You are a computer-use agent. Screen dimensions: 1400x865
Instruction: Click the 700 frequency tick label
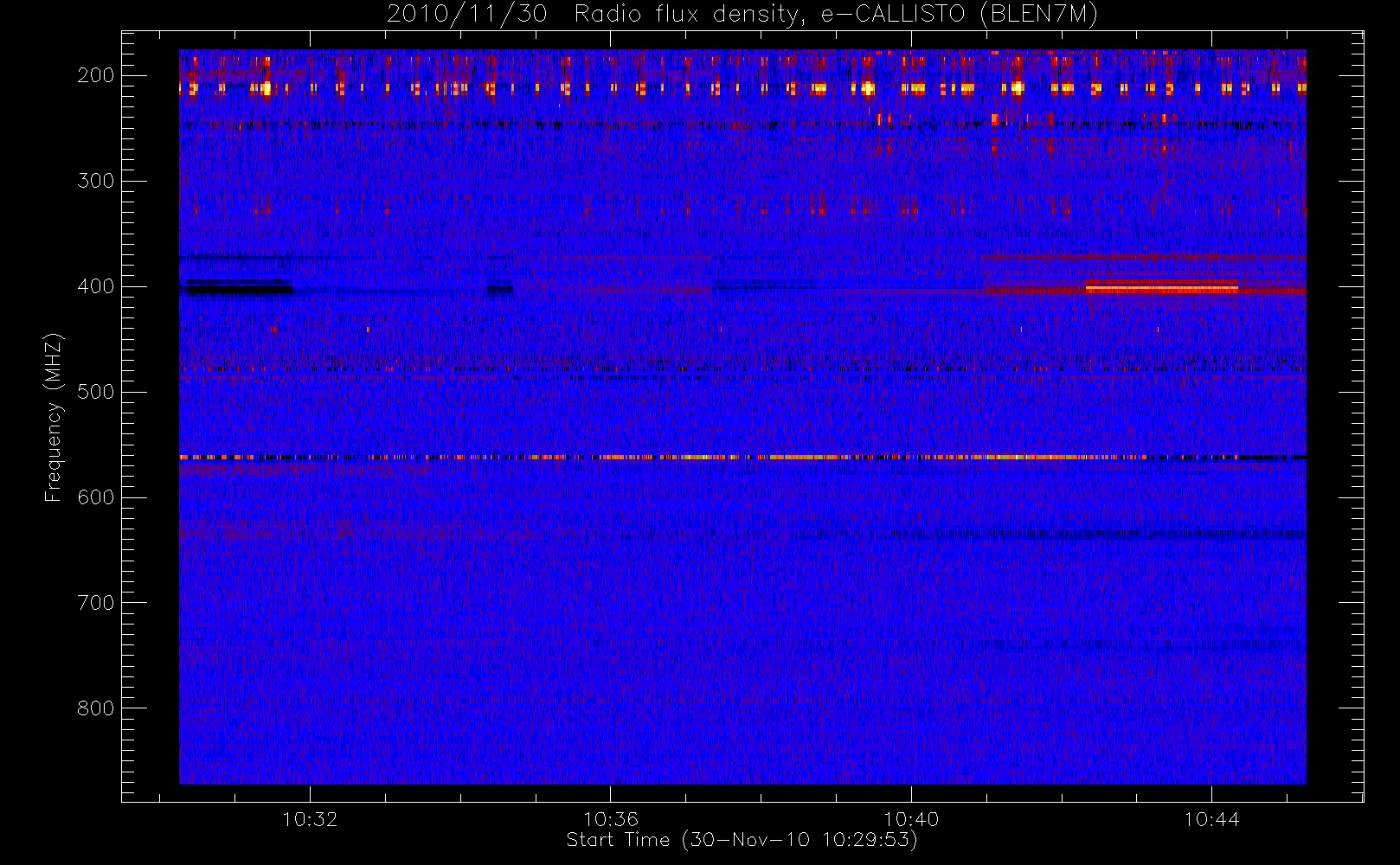(x=95, y=603)
